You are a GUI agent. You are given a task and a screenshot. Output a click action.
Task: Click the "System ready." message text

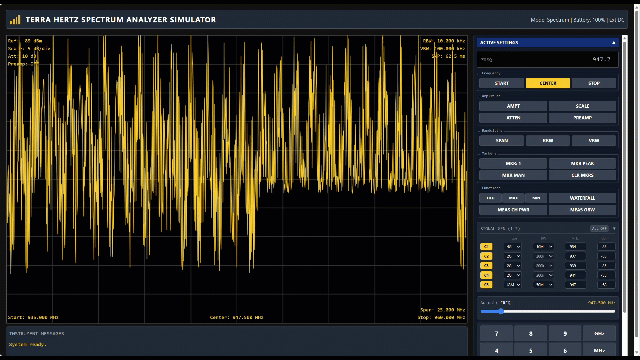(x=27, y=344)
